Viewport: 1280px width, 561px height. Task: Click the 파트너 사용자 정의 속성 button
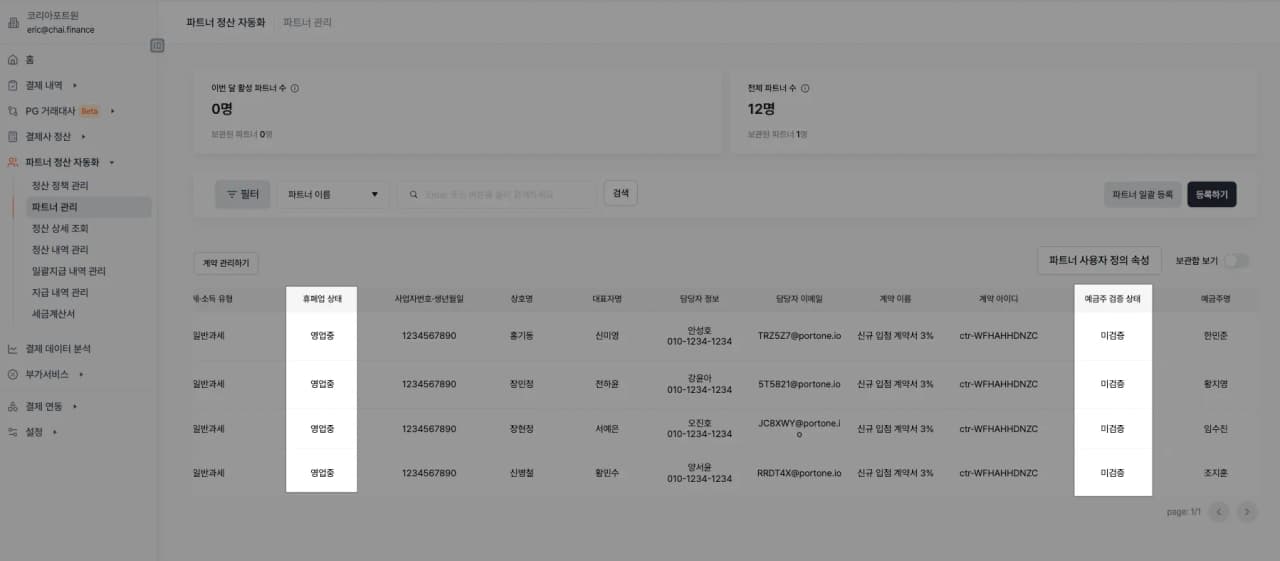1099,261
